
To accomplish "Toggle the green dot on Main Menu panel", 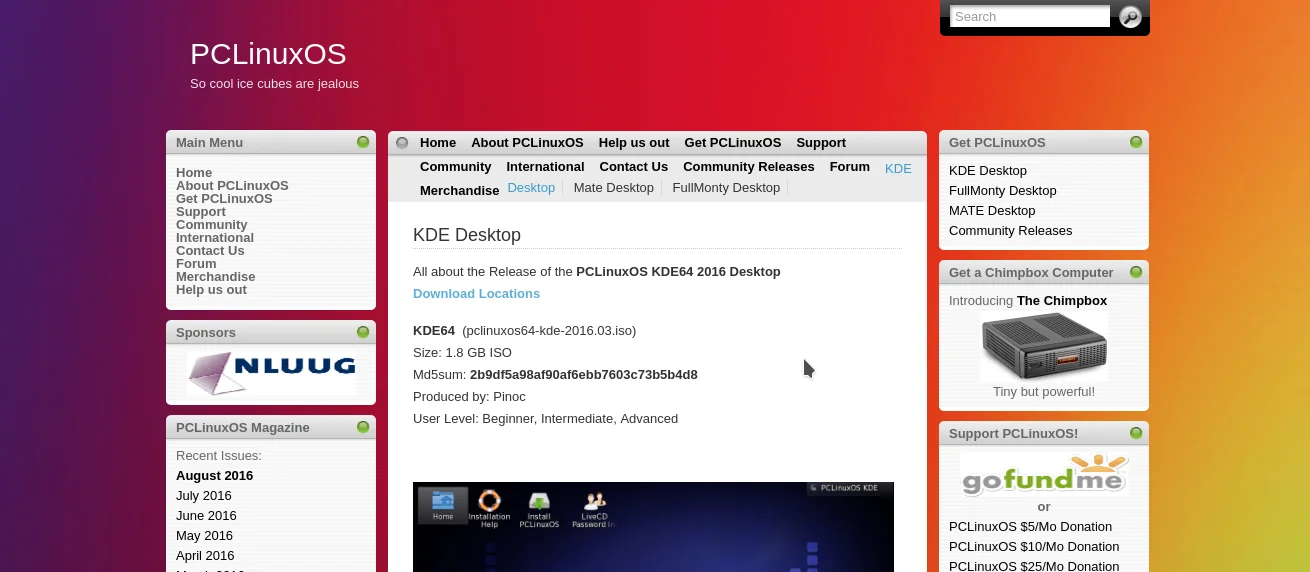I will coord(363,142).
